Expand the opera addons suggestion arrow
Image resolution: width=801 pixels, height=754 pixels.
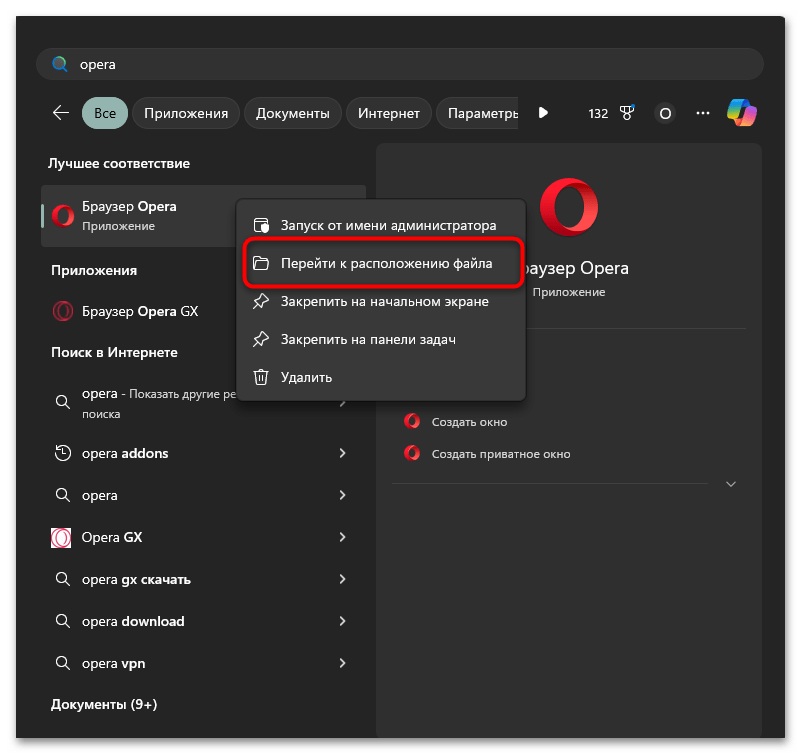pyautogui.click(x=342, y=453)
